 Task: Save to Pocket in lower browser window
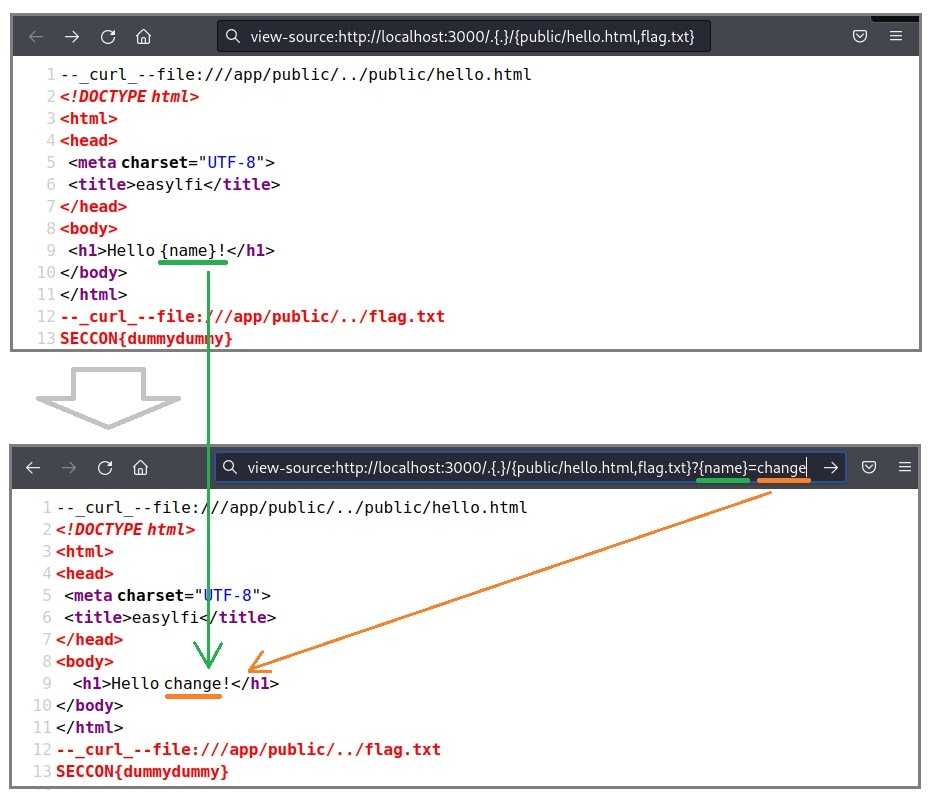[869, 467]
